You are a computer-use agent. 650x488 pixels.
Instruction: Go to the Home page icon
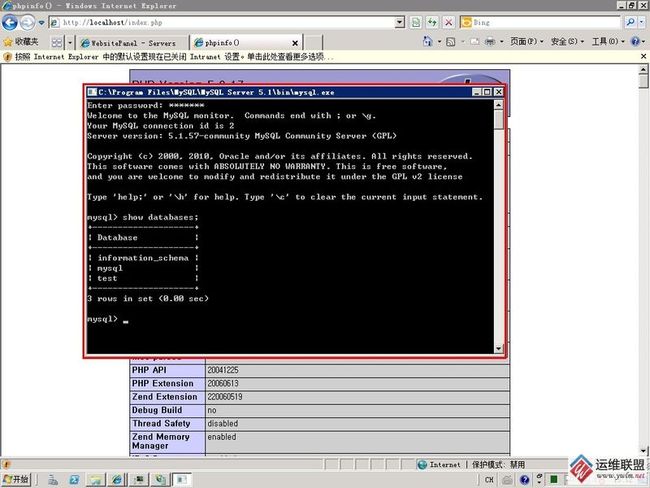[427, 41]
